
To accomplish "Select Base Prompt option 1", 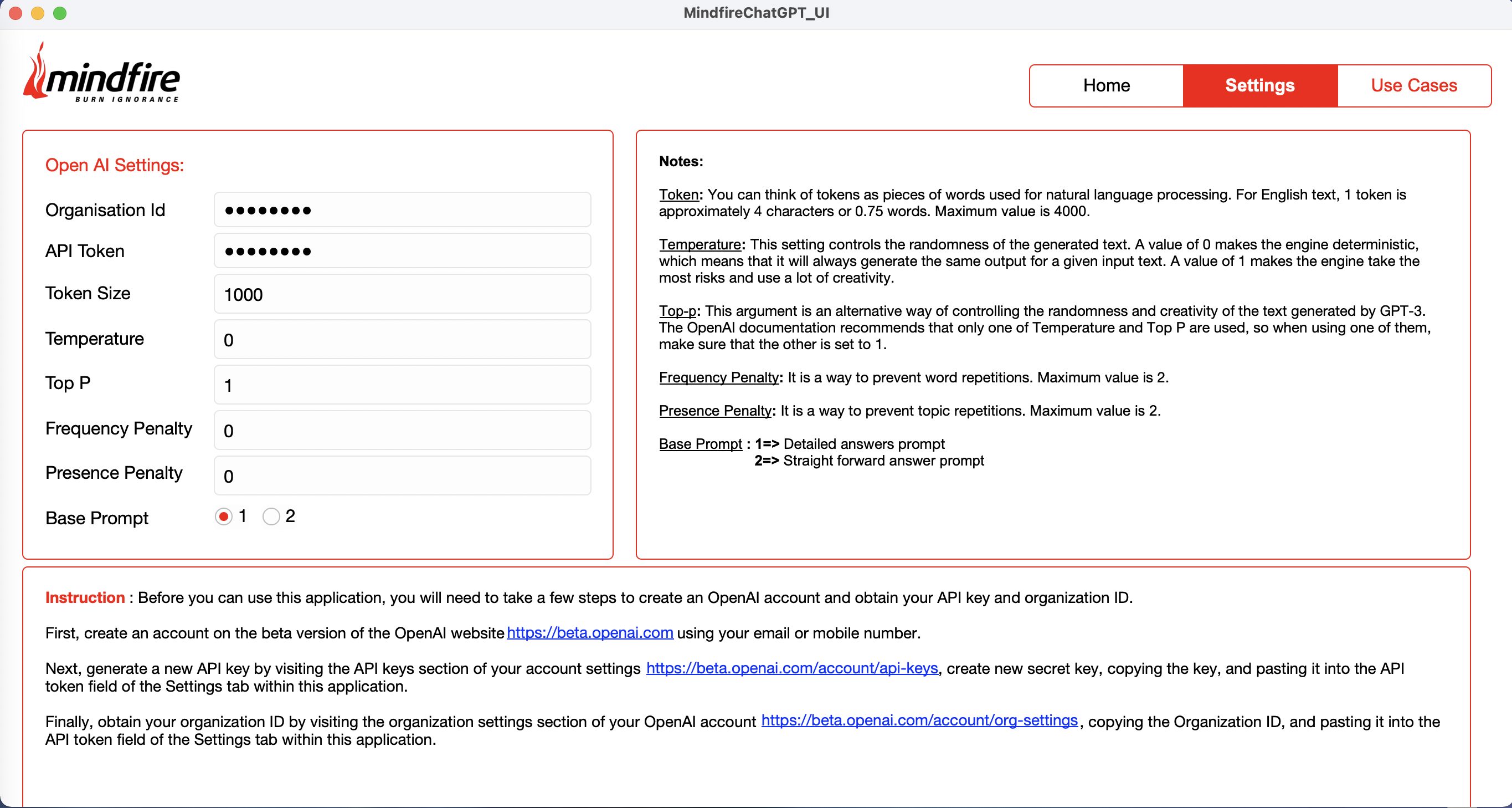I will coord(224,516).
